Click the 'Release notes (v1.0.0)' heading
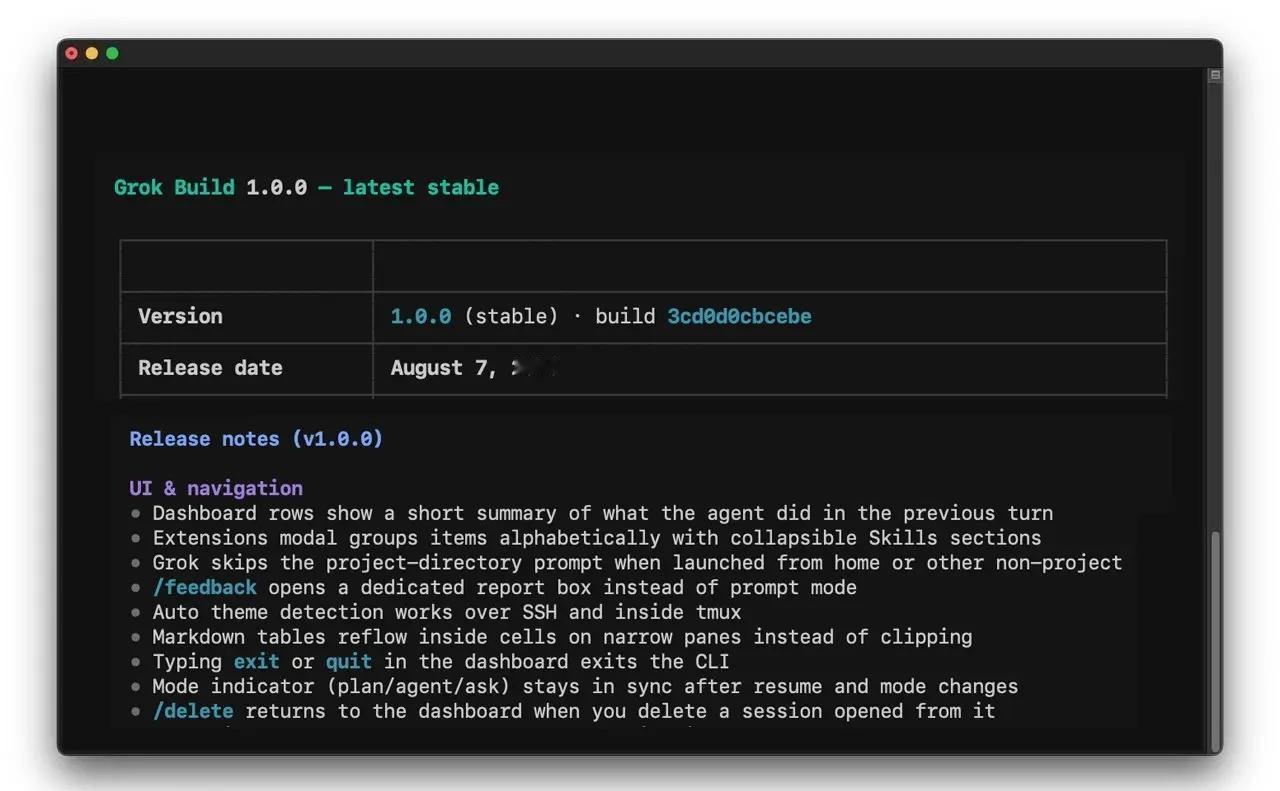The image size is (1280, 791). 256,439
